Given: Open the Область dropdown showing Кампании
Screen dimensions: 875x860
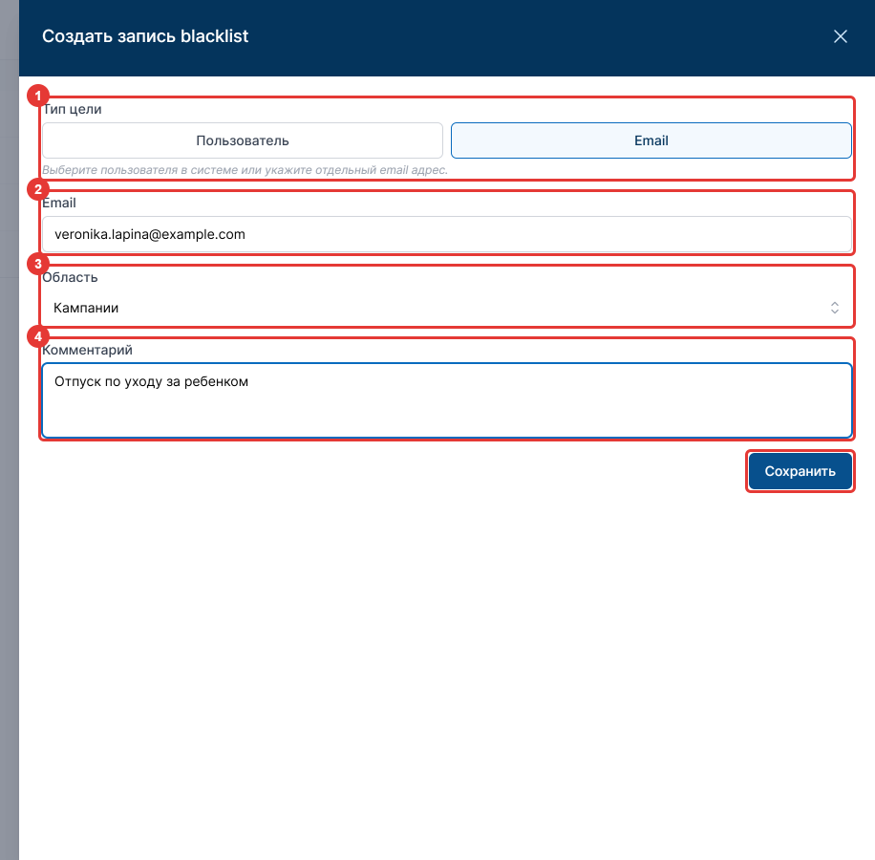Looking at the screenshot, I should 446,308.
